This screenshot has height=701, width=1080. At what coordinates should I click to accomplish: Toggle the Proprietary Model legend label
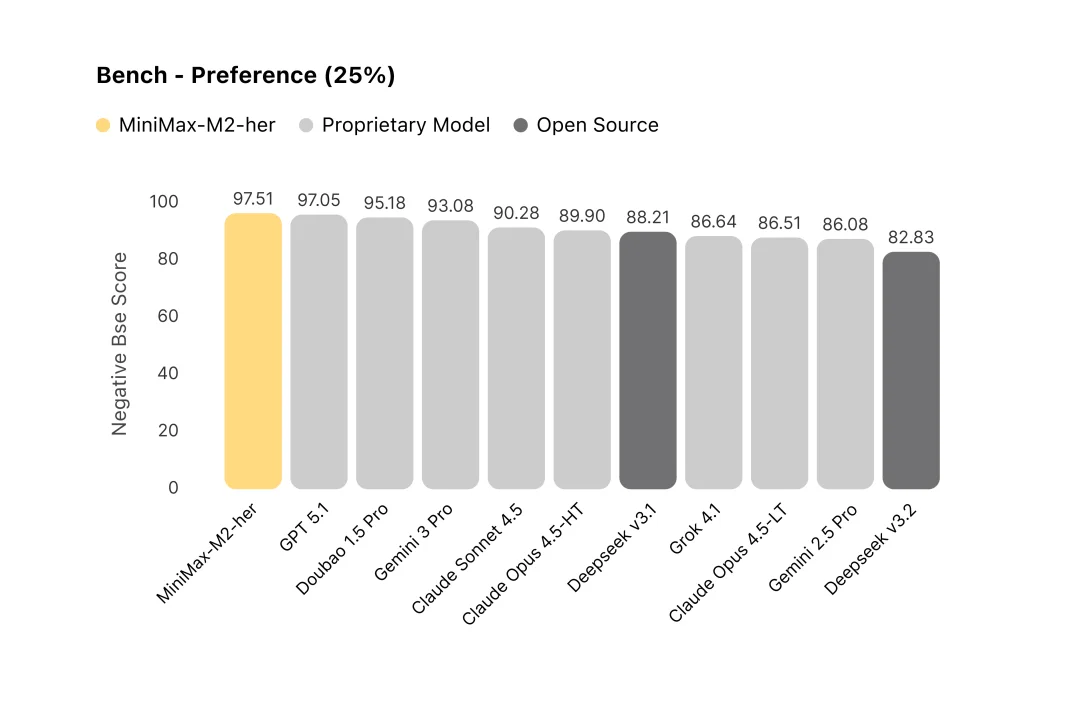[x=406, y=125]
